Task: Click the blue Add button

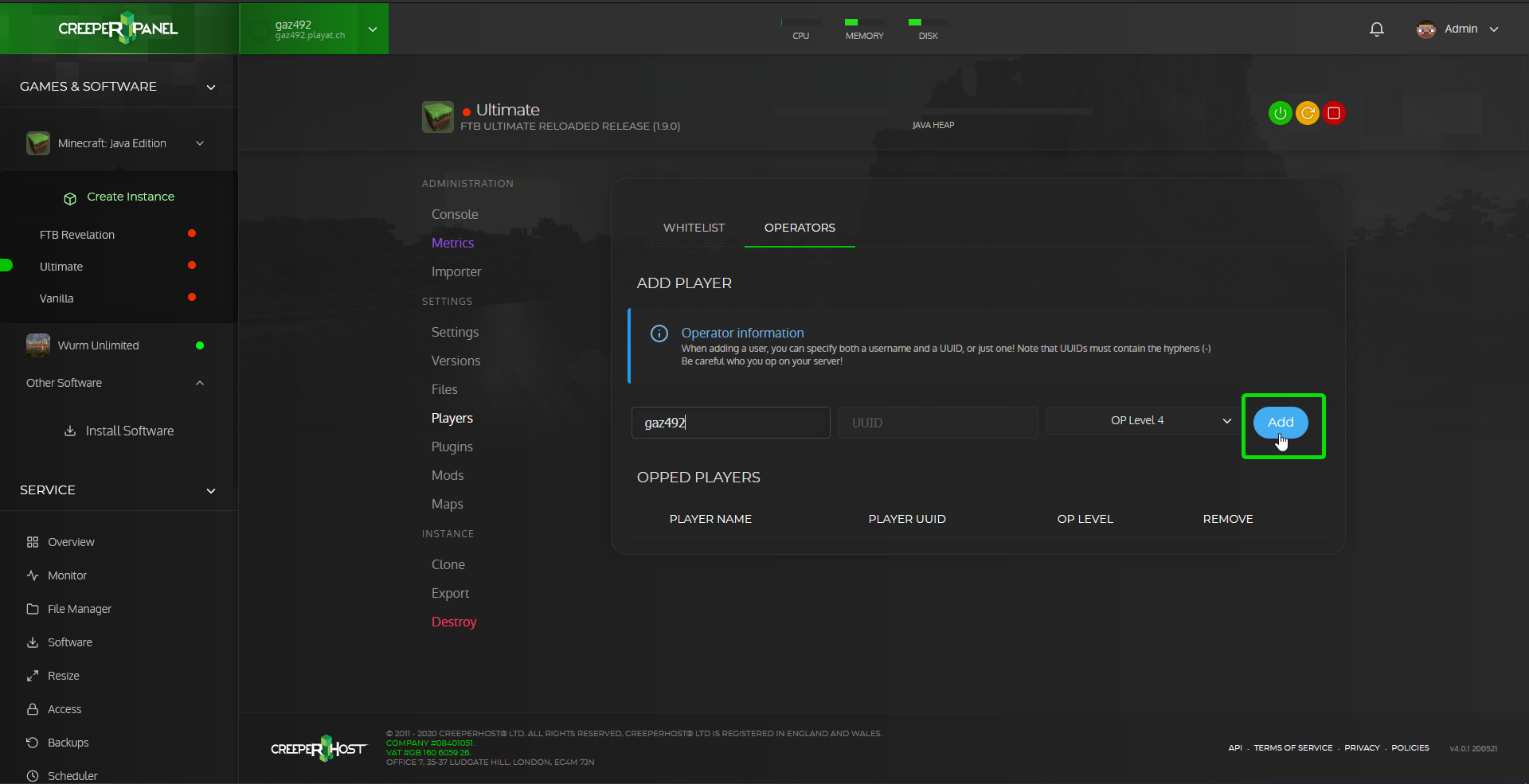Action: [1281, 422]
